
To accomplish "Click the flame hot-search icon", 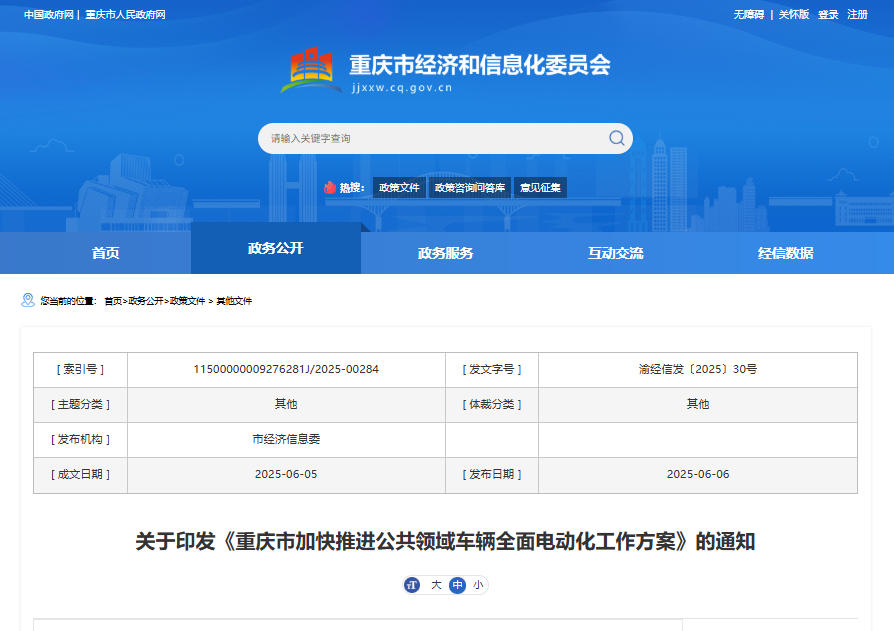I will tap(330, 187).
